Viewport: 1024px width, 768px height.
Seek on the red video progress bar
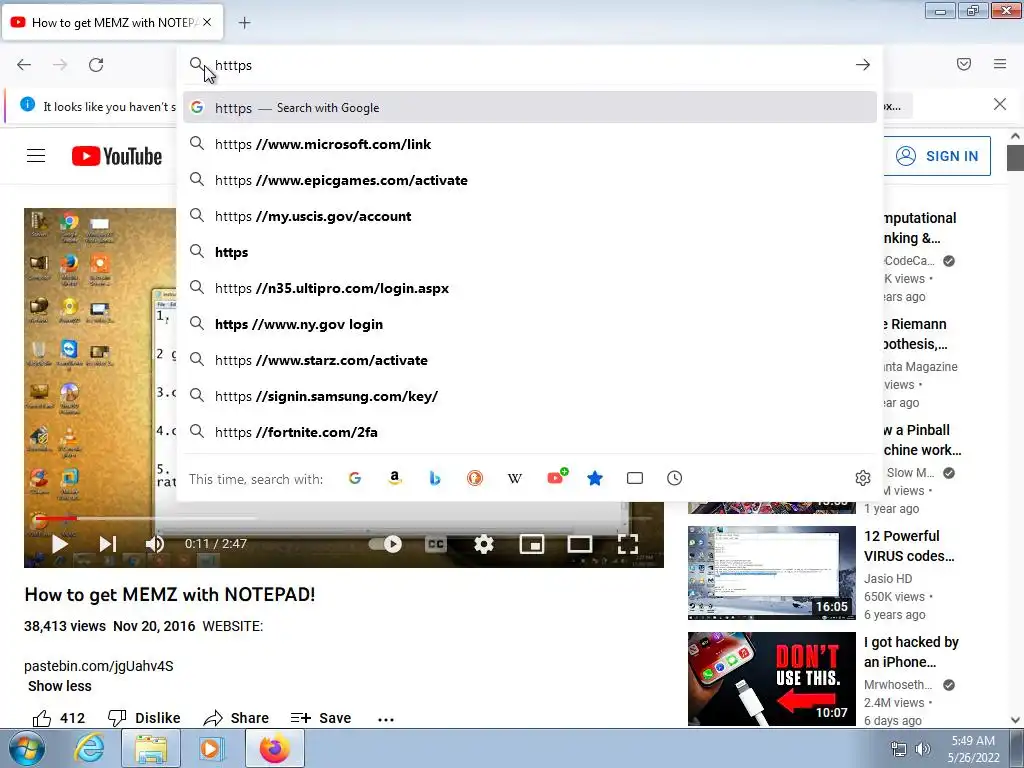coord(56,519)
